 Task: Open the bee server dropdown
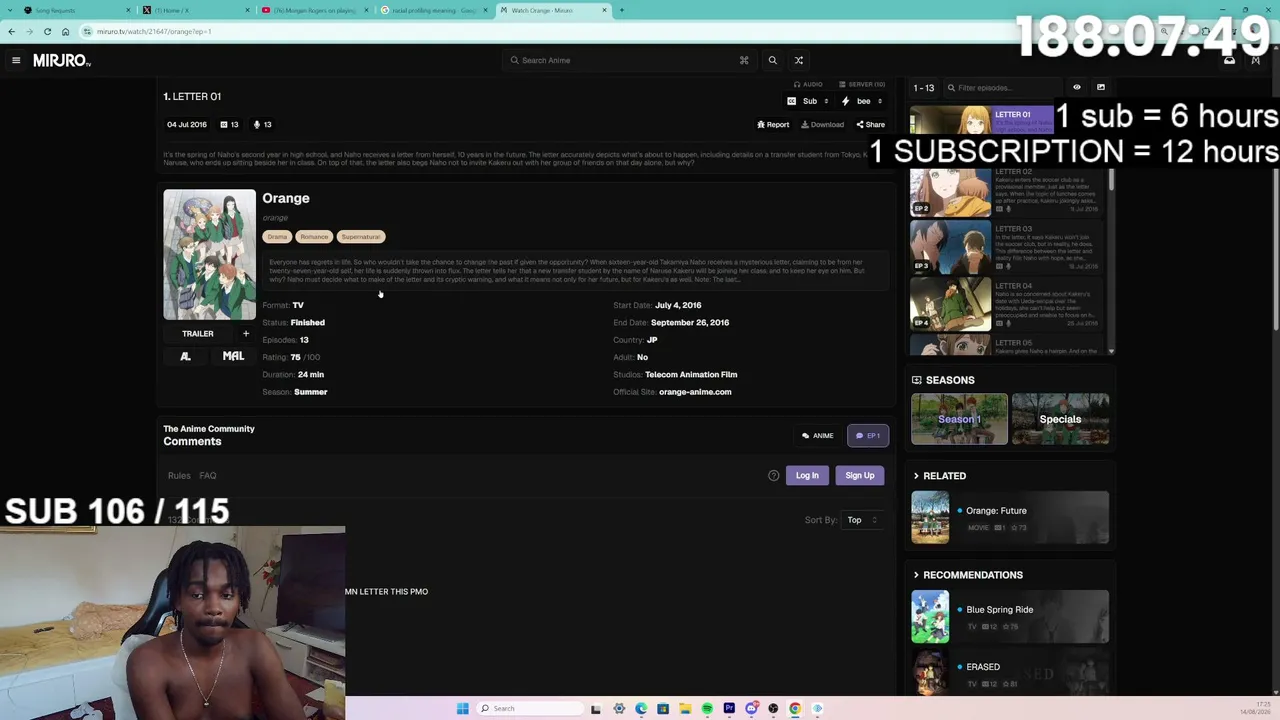(863, 101)
